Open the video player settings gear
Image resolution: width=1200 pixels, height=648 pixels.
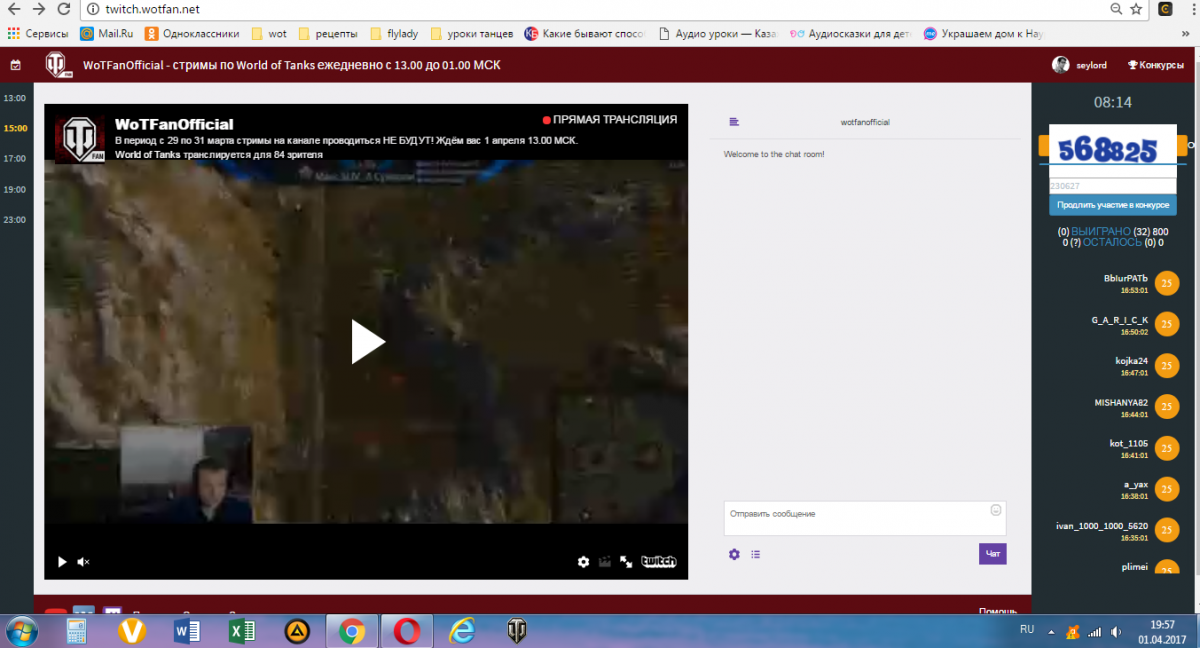click(583, 562)
